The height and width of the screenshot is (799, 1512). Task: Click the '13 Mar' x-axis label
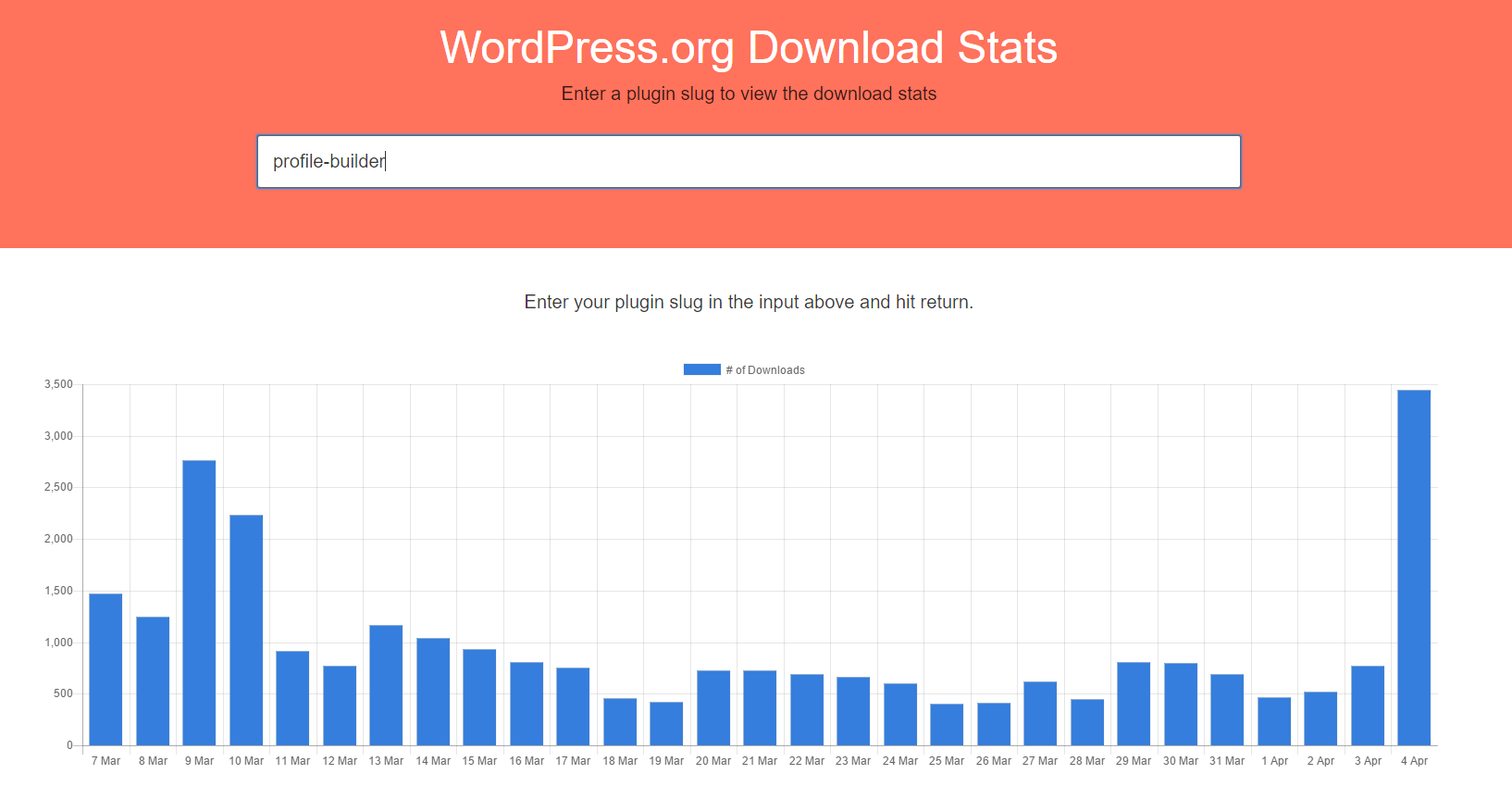pyautogui.click(x=386, y=761)
